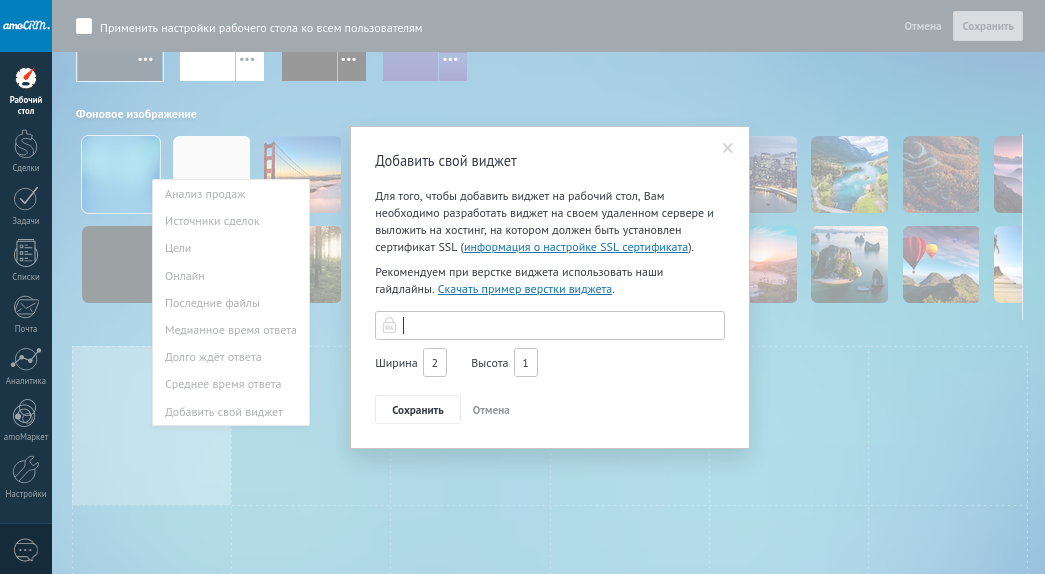Screen dimensions: 1045x574
Task: Choose Источники сделок in widget list
Action: (212, 221)
